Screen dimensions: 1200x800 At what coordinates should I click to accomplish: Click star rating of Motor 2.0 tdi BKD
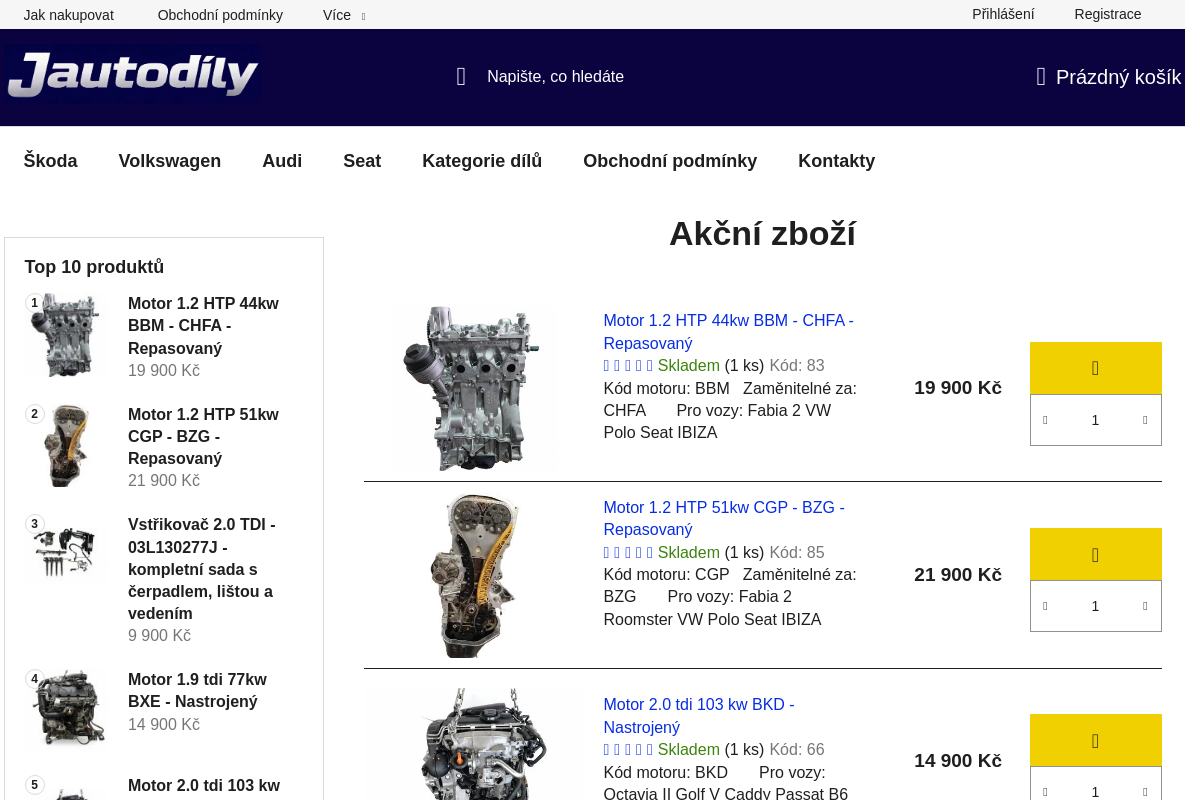coord(628,750)
